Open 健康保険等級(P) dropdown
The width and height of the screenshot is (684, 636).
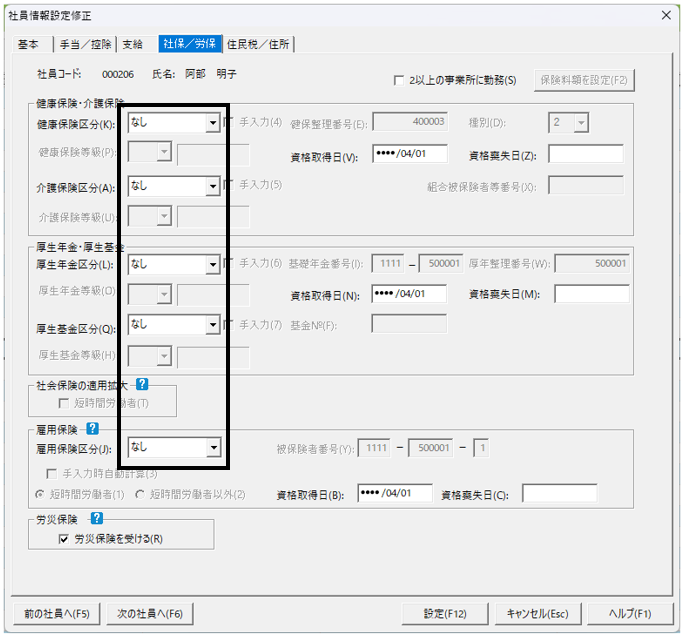[164, 152]
